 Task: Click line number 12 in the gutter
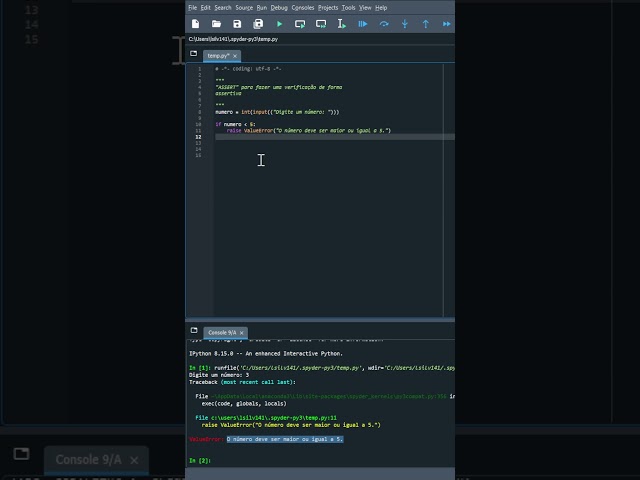tap(198, 137)
